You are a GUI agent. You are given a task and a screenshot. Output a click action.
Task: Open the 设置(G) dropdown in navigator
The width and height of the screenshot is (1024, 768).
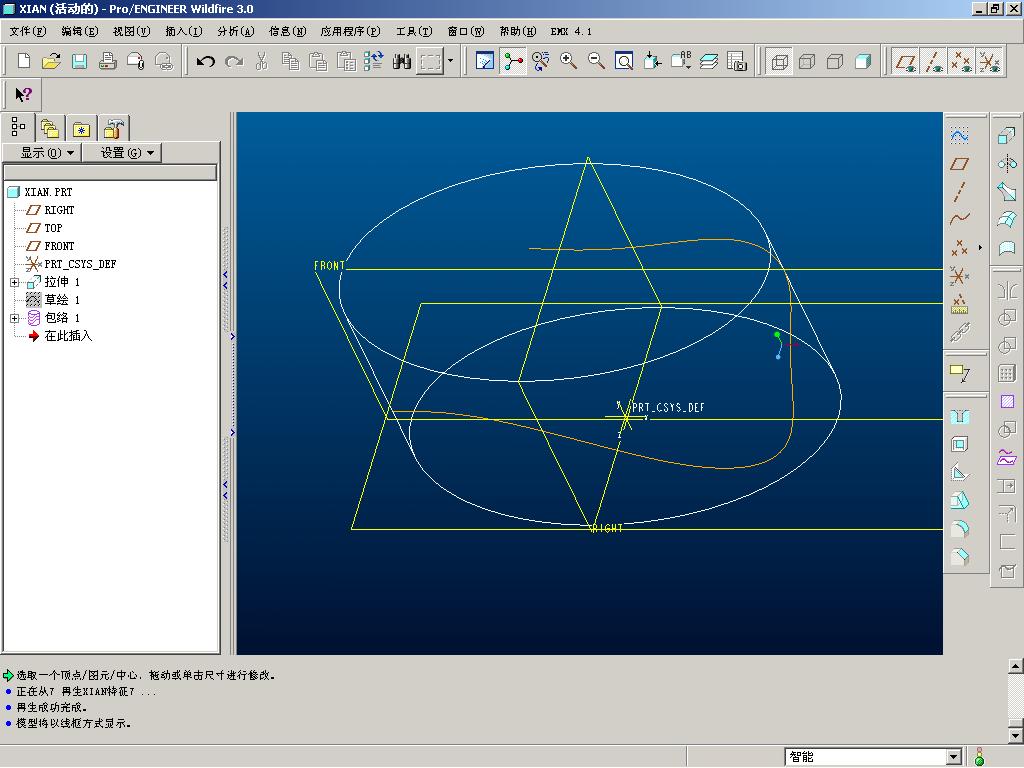(x=122, y=153)
